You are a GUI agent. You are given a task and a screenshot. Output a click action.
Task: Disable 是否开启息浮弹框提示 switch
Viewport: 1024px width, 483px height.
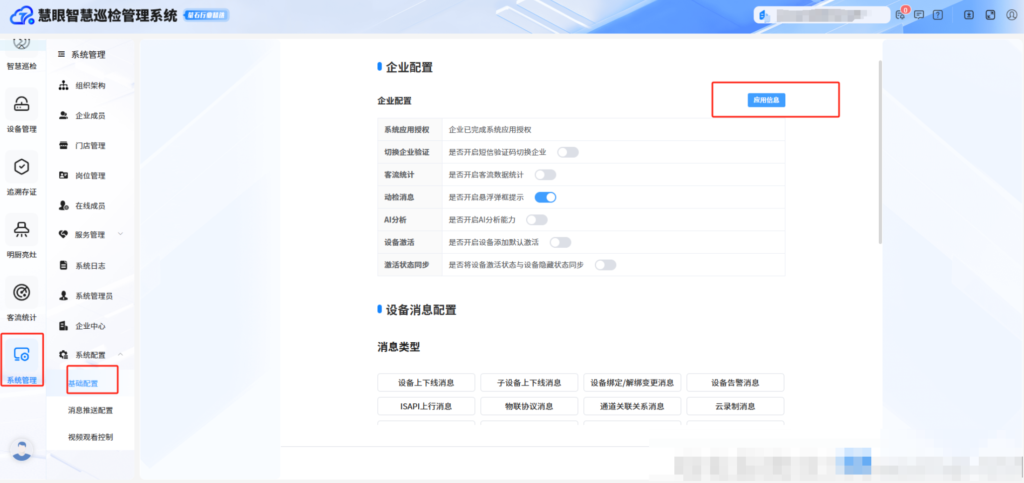pyautogui.click(x=545, y=197)
